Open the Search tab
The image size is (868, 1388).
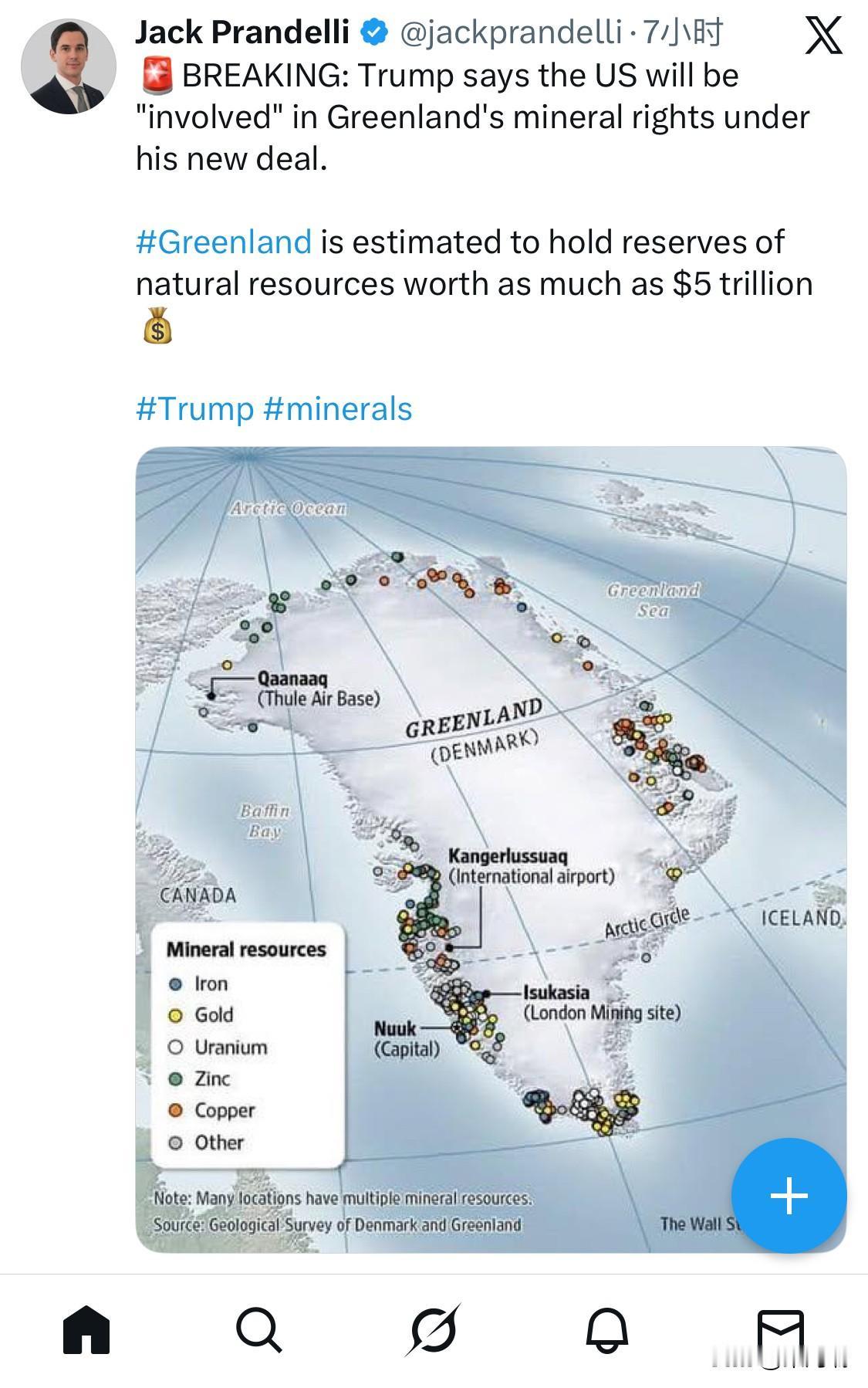259,1330
